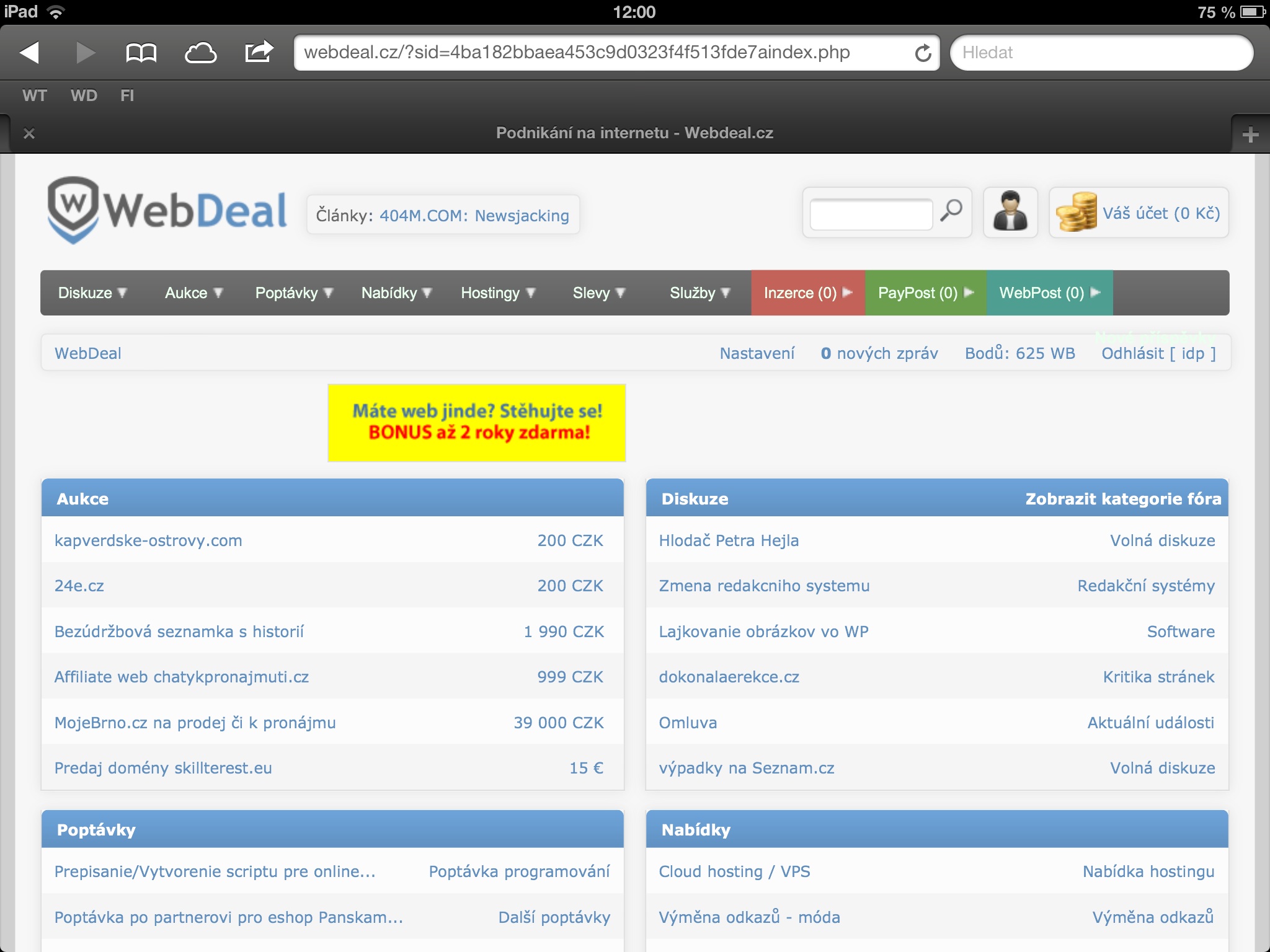Expand the Diskuze dropdown menu

(92, 293)
